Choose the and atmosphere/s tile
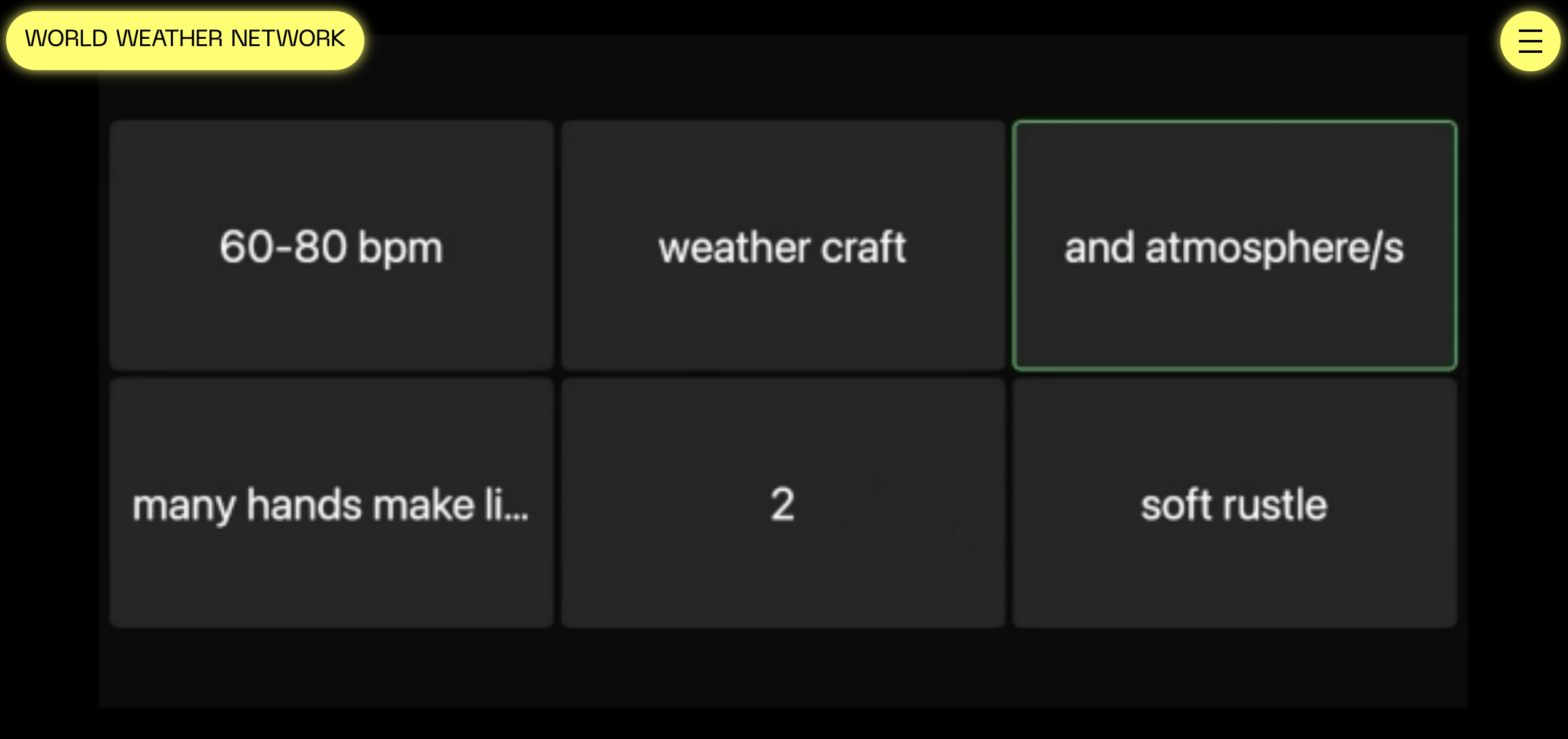The image size is (1568, 739). [1234, 245]
